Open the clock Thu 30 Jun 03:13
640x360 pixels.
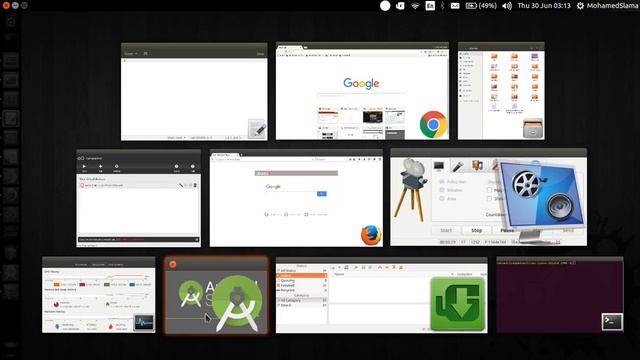click(544, 6)
